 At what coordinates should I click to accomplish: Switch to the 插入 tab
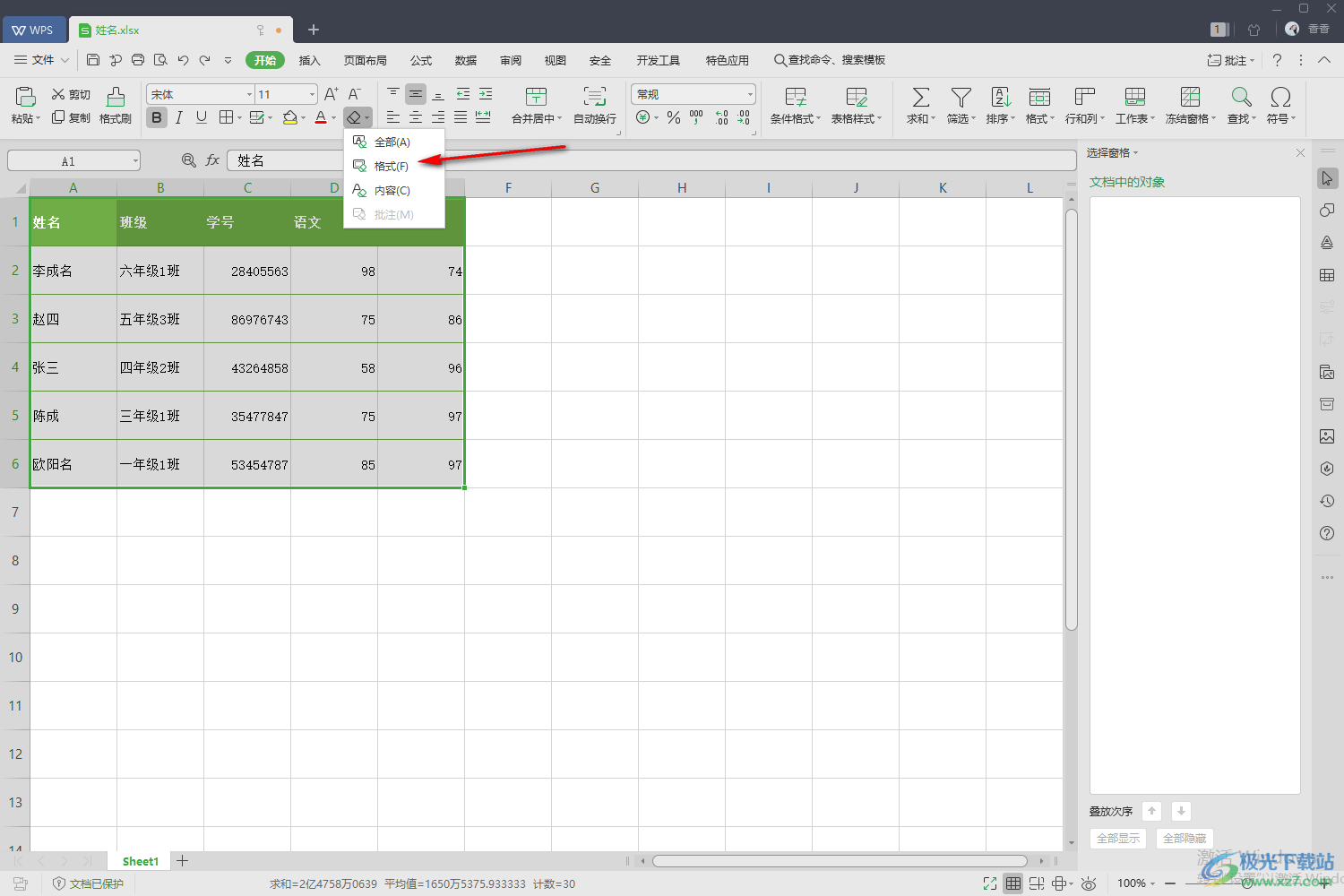click(310, 60)
